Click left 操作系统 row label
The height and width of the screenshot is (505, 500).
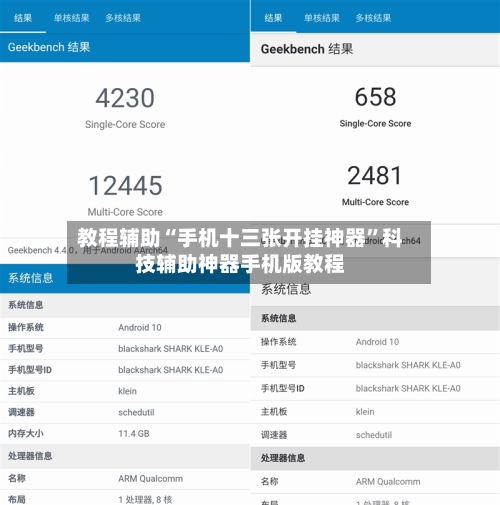click(26, 327)
